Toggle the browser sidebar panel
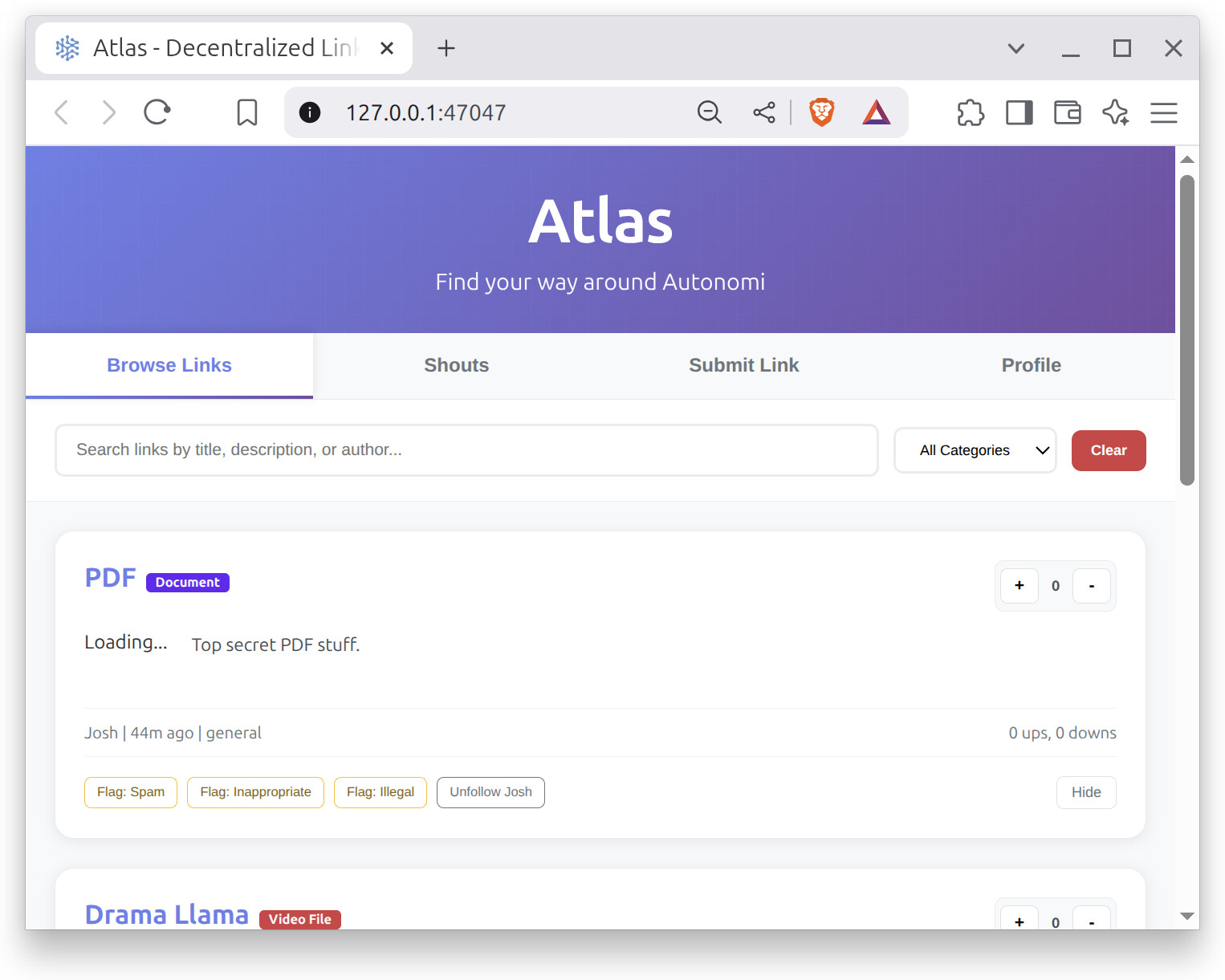The width and height of the screenshot is (1225, 980). point(1019,112)
